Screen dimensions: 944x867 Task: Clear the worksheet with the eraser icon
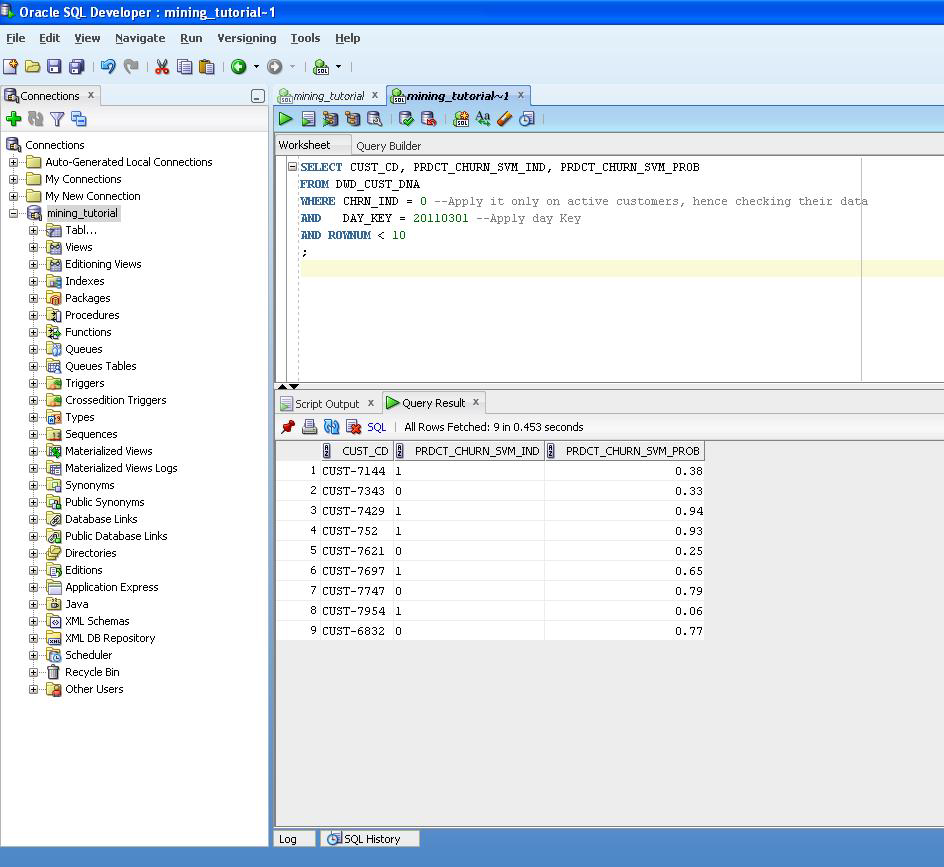504,119
